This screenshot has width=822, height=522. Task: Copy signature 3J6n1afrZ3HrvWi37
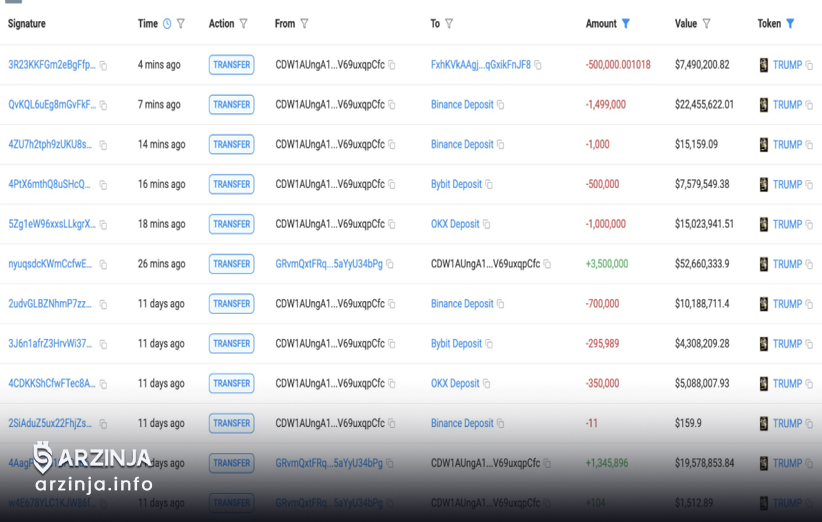pyautogui.click(x=103, y=344)
